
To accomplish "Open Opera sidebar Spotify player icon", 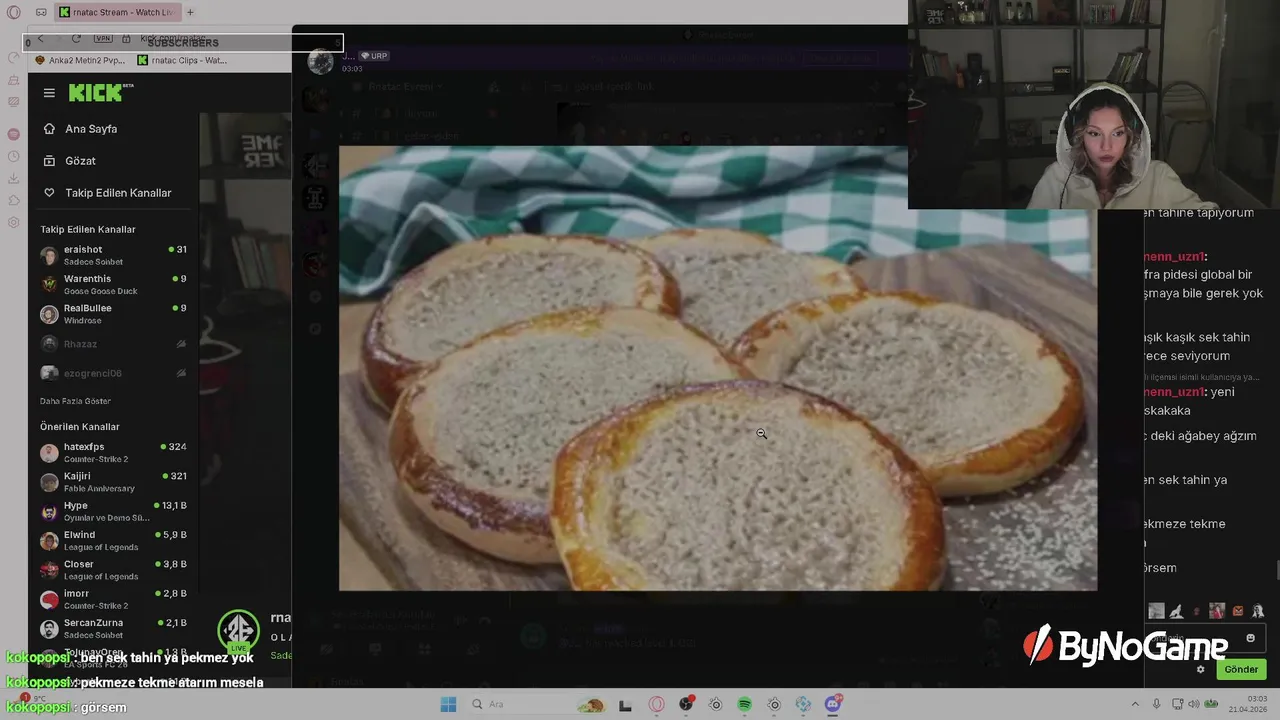I will pos(13,134).
